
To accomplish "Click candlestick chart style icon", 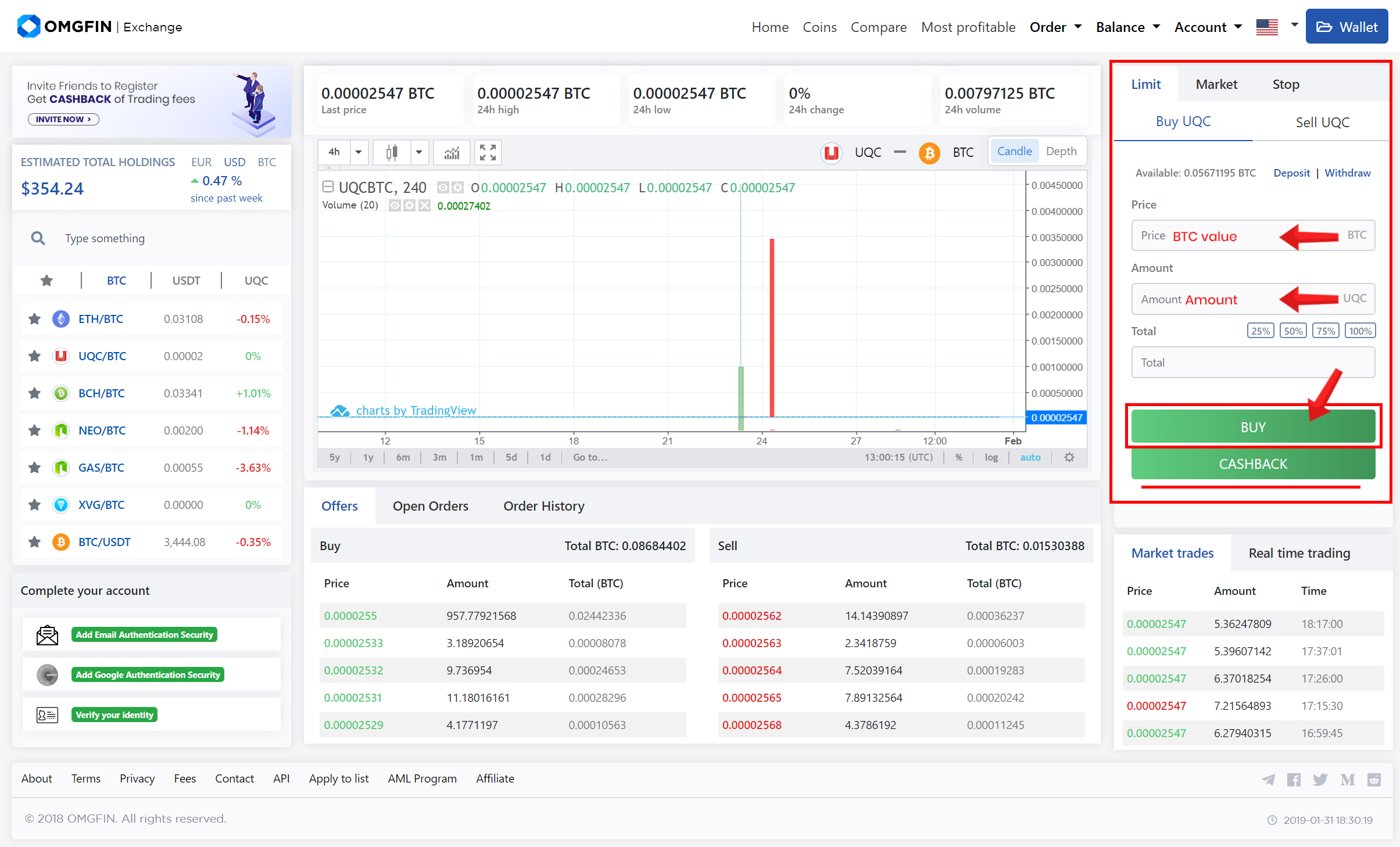I will point(392,153).
